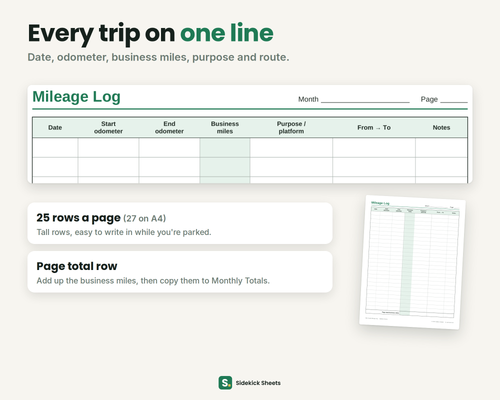This screenshot has width=500, height=400.
Task: Click 'Tall rows, easy to write in' line
Action: point(124,232)
